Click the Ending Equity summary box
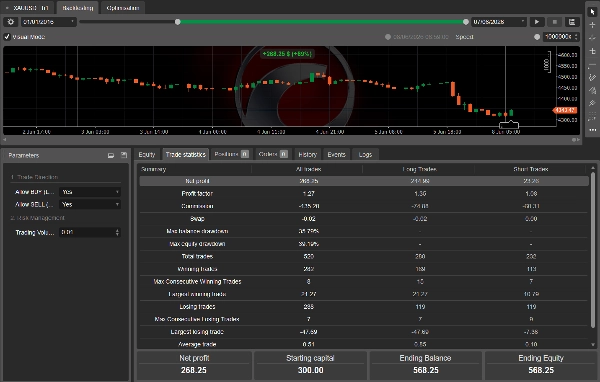 [x=541, y=365]
